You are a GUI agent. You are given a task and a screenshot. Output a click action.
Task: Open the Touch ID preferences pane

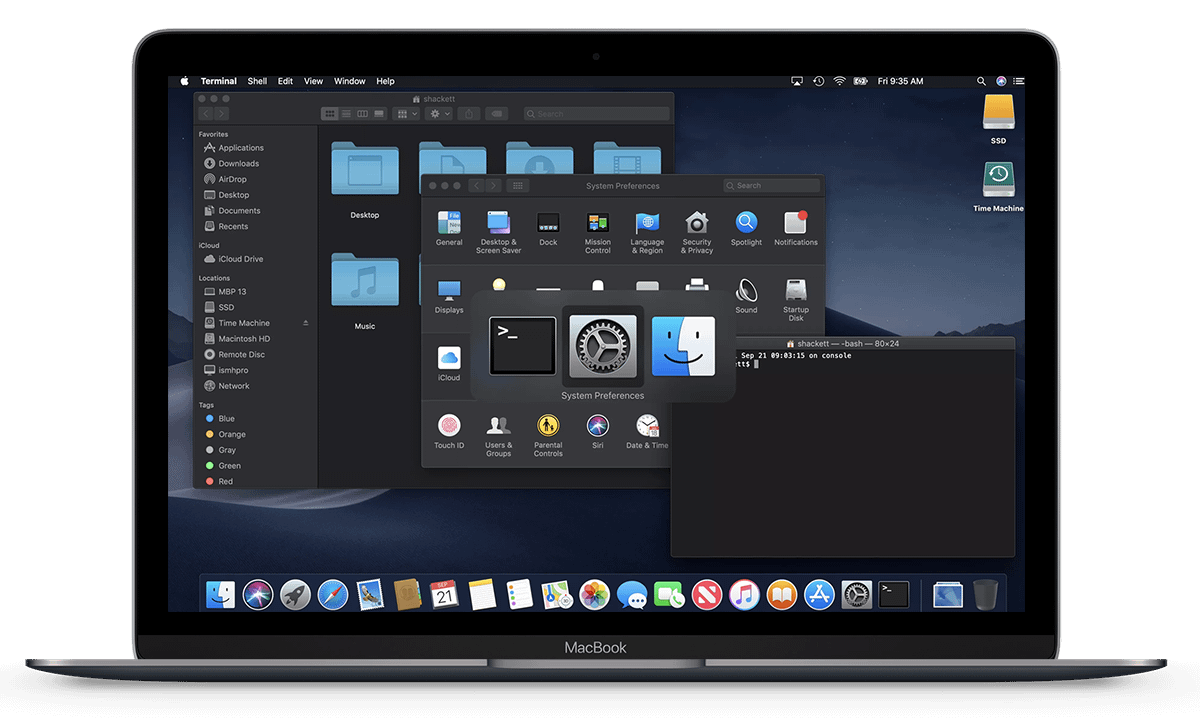(449, 431)
